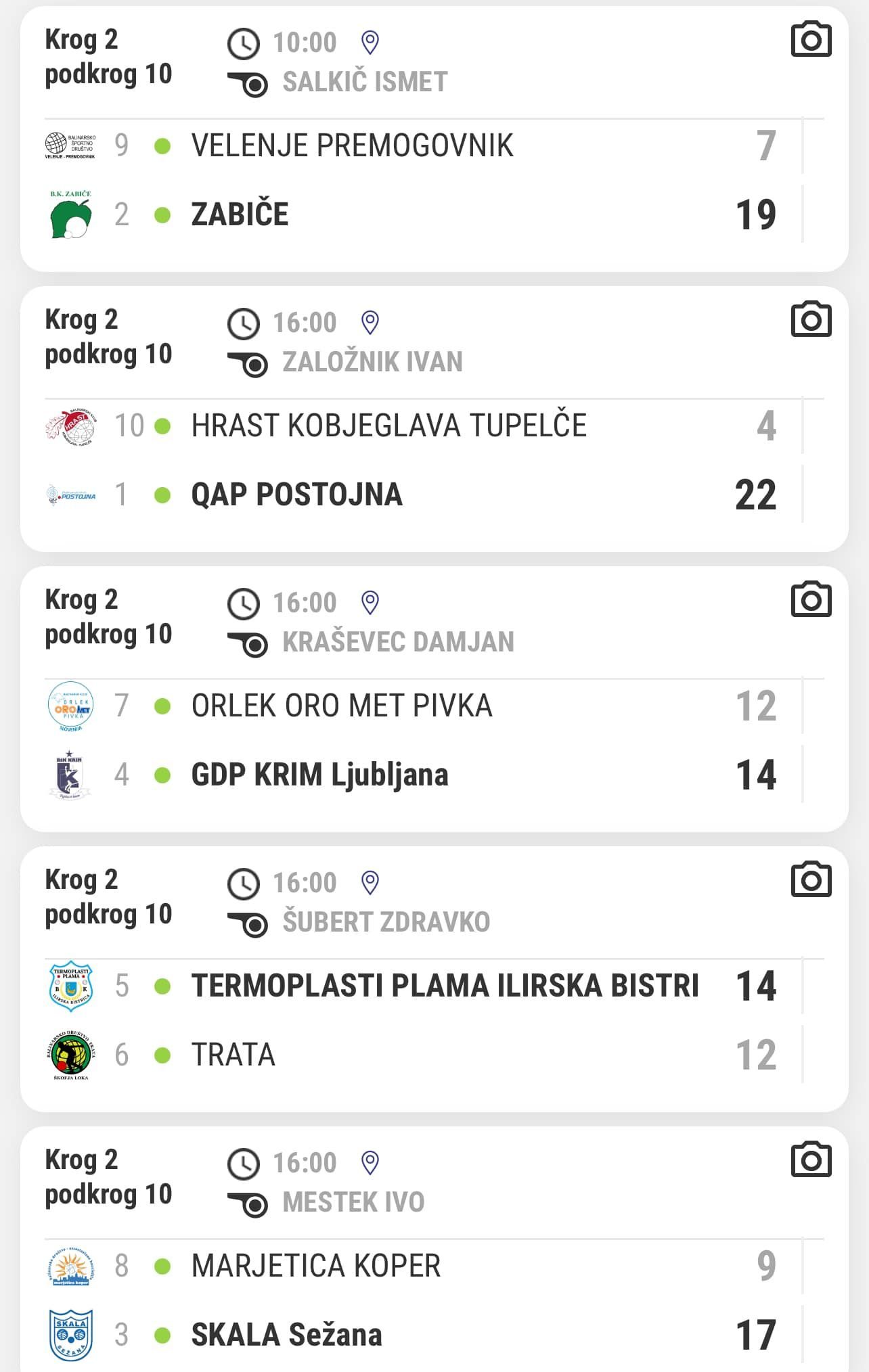Open photos for Orlek vs Krim match
This screenshot has width=869, height=1372.
point(811,600)
